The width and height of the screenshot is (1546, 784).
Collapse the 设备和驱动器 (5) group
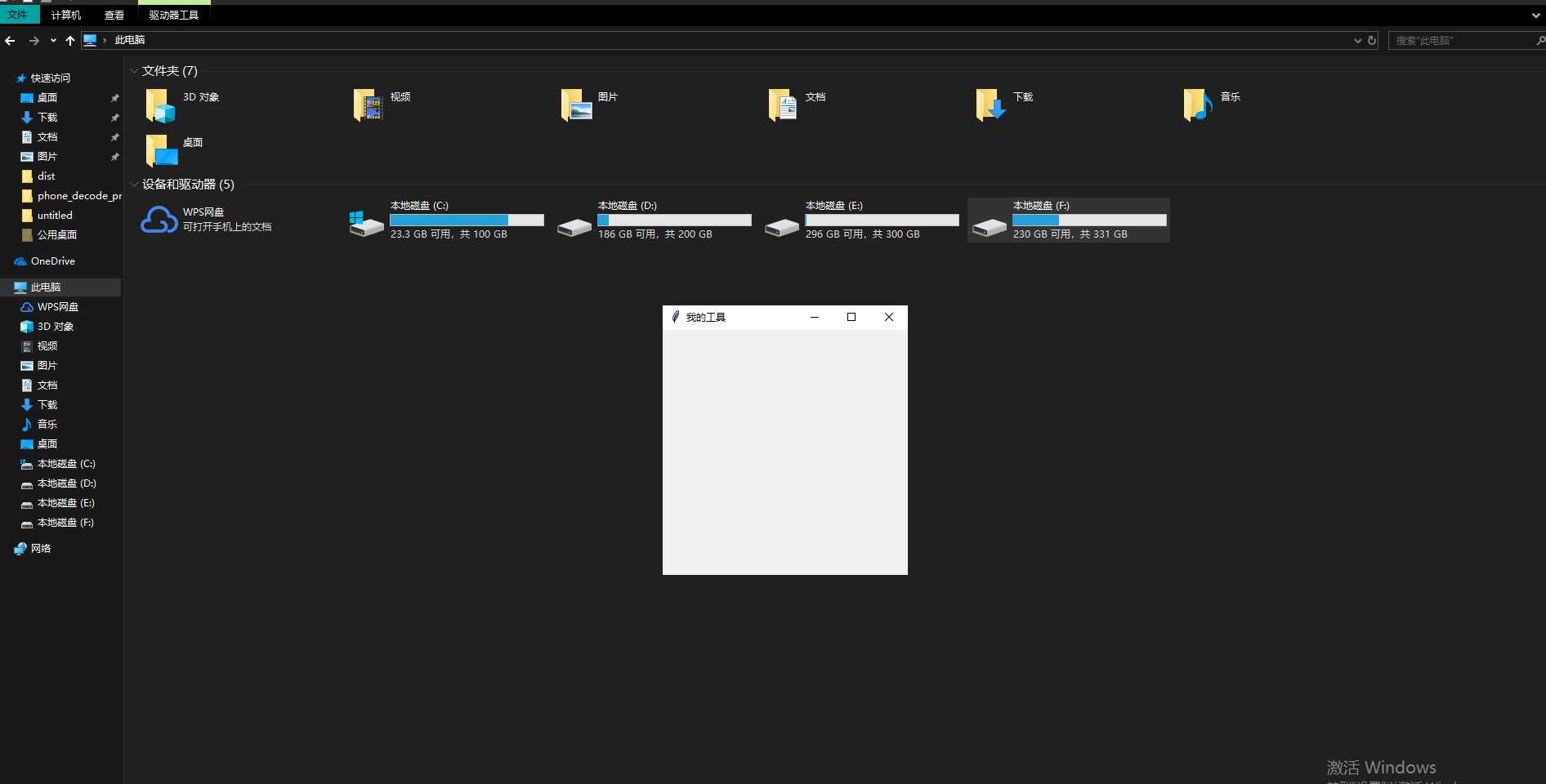(134, 185)
